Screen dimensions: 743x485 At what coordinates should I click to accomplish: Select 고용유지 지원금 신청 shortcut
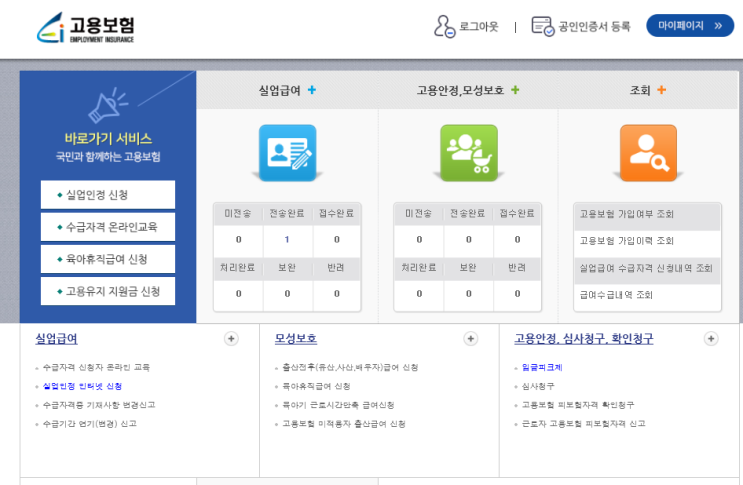click(x=108, y=291)
